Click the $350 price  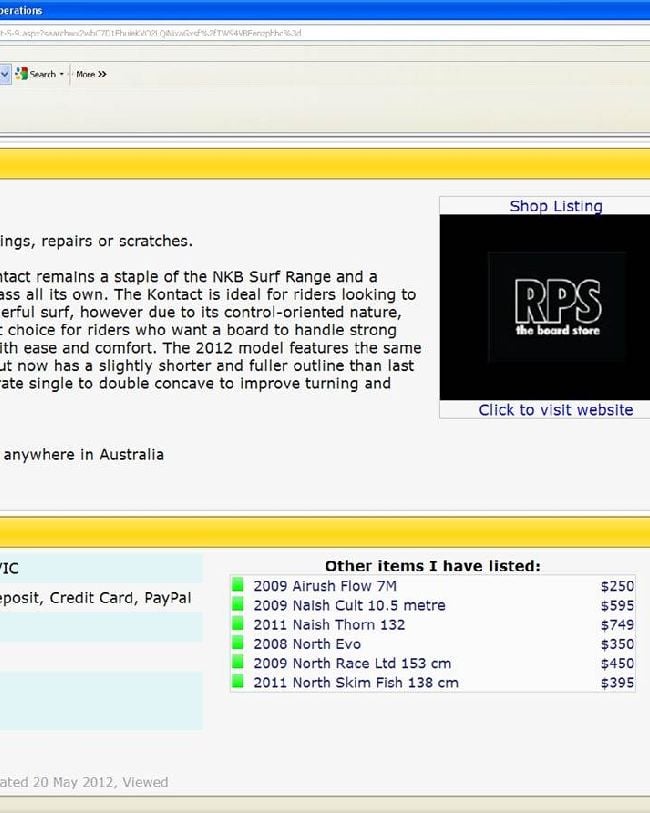pos(617,643)
